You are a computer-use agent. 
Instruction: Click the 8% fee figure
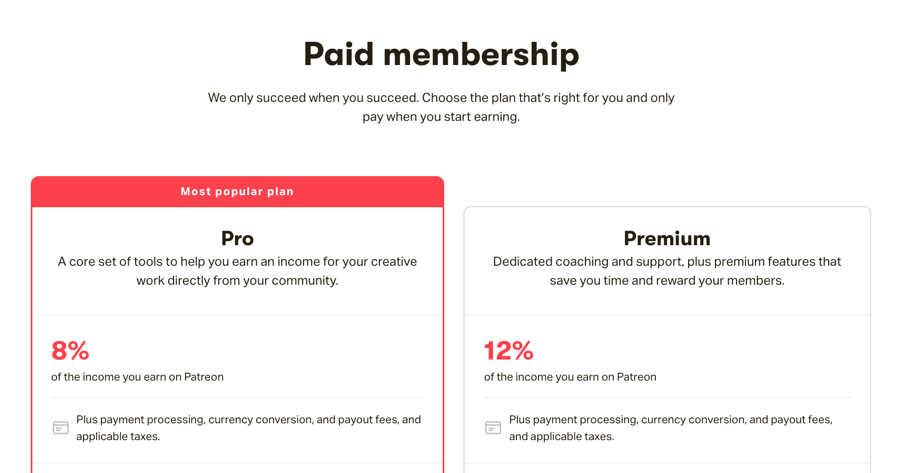click(x=70, y=351)
